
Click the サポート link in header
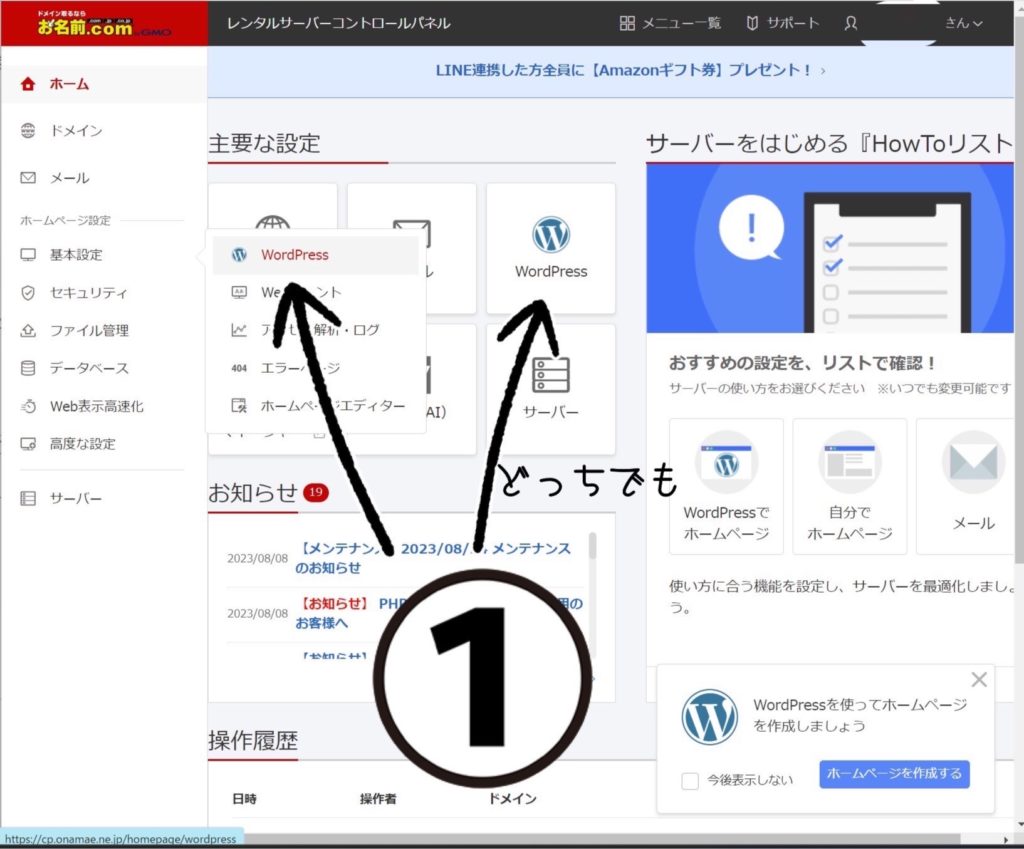click(x=782, y=23)
